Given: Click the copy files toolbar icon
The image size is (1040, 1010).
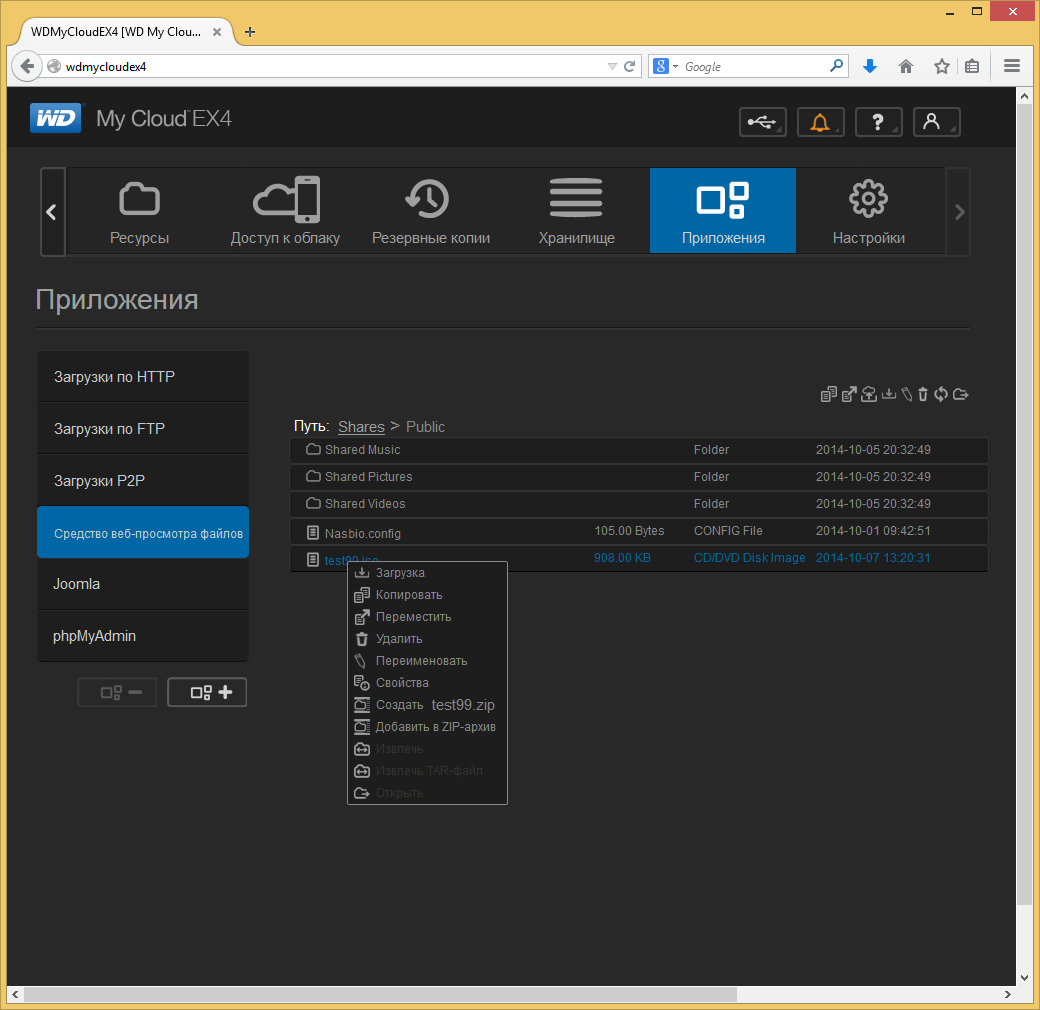Looking at the screenshot, I should pyautogui.click(x=828, y=395).
